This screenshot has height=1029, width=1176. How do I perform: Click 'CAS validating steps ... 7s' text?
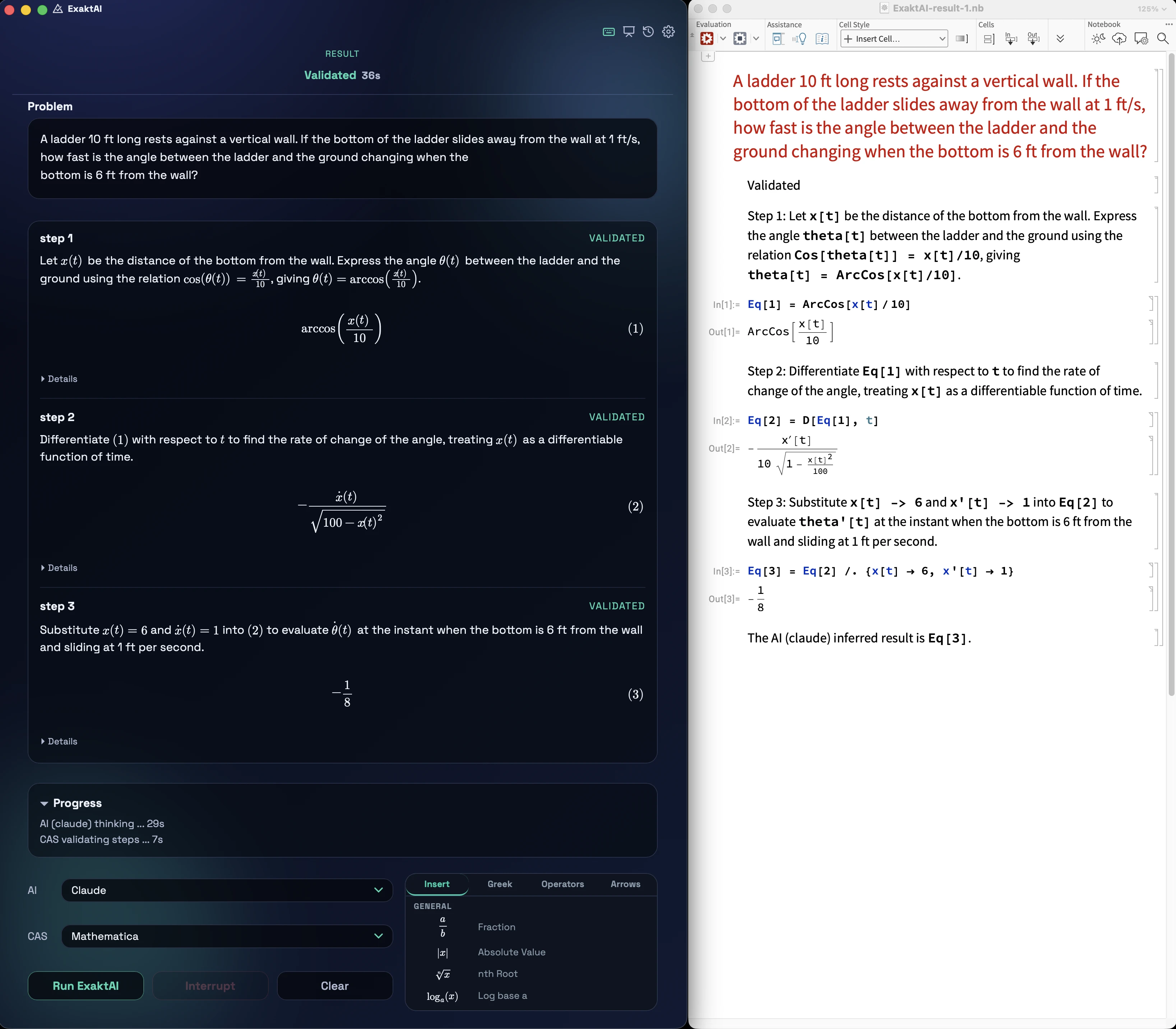[x=101, y=840]
